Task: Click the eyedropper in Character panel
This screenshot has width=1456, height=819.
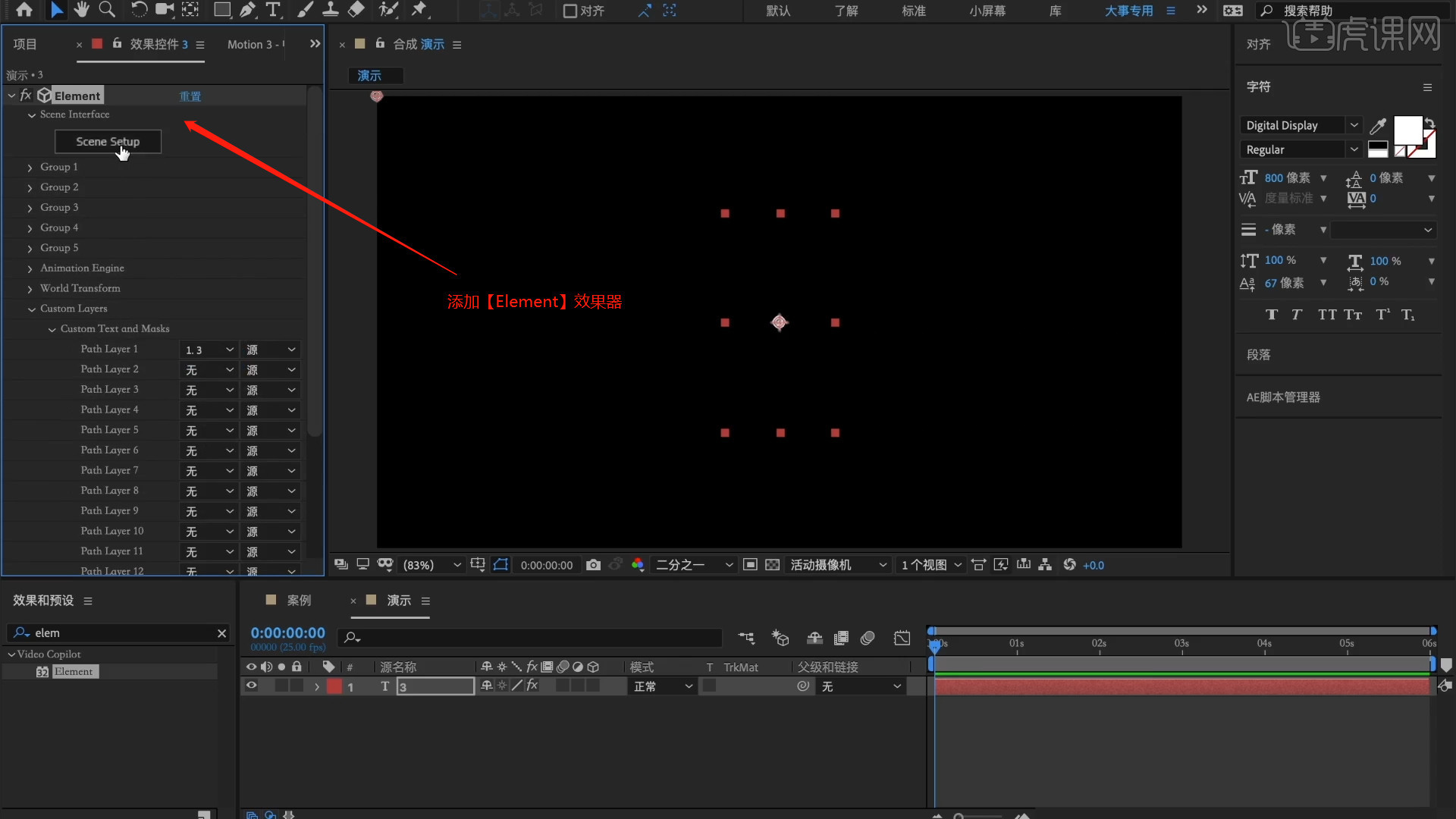Action: click(1378, 125)
